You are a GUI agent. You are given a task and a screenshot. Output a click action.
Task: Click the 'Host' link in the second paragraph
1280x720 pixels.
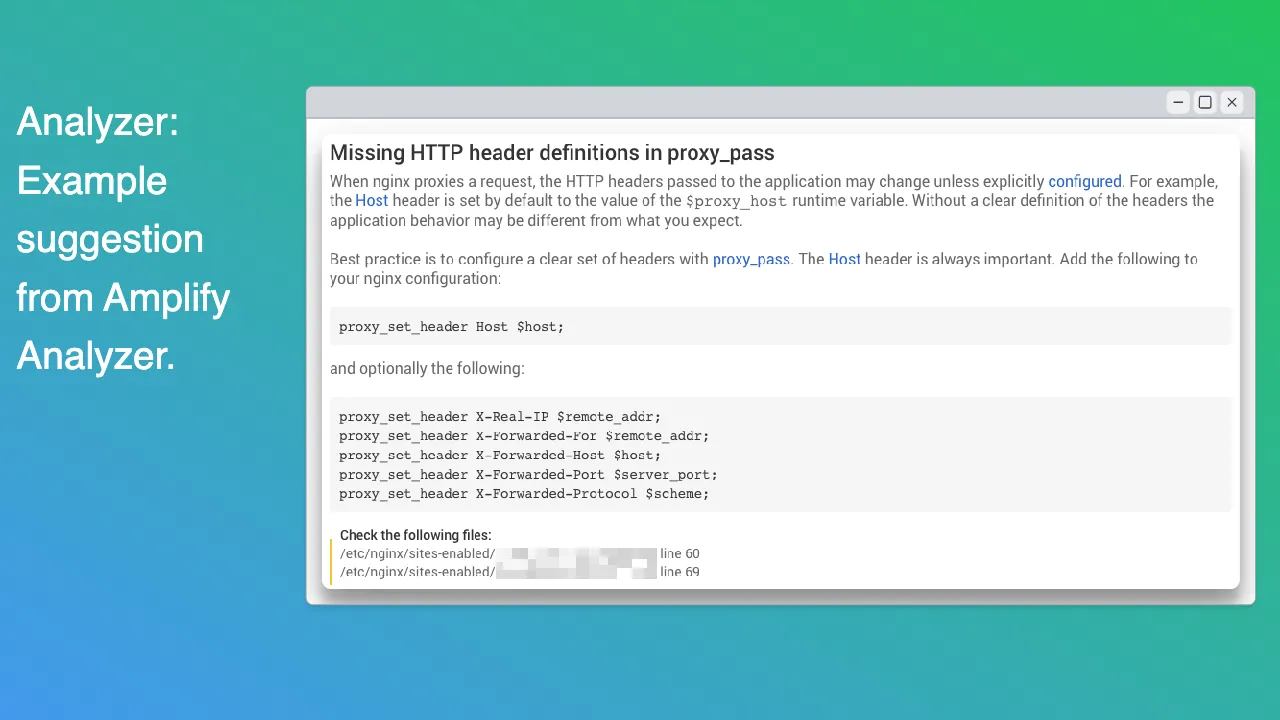844,259
